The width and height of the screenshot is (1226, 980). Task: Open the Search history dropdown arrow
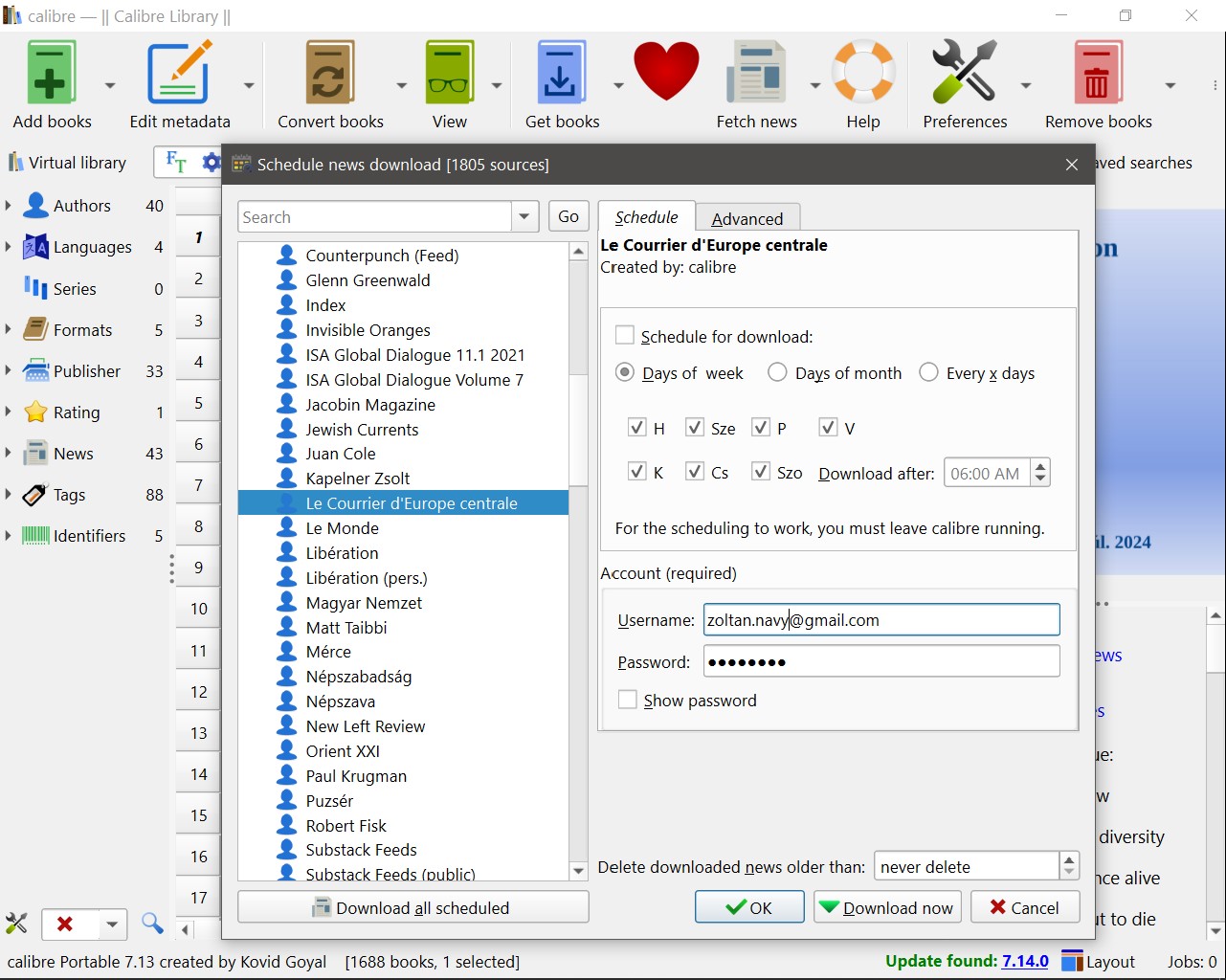tap(524, 217)
